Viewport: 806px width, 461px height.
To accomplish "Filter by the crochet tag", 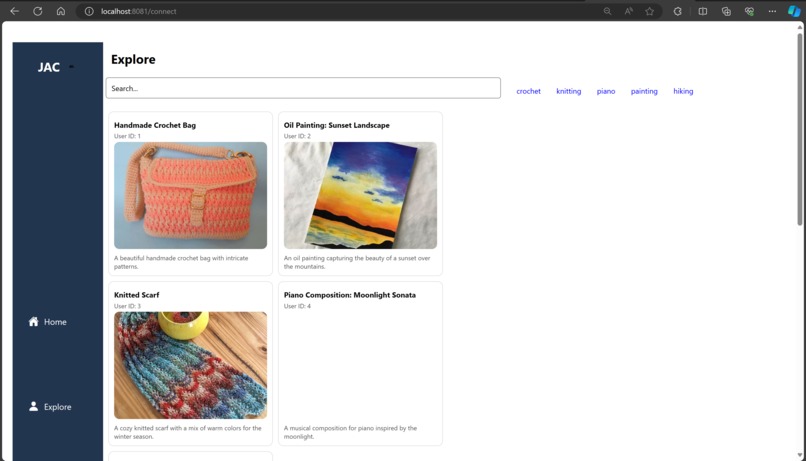I will 528,91.
